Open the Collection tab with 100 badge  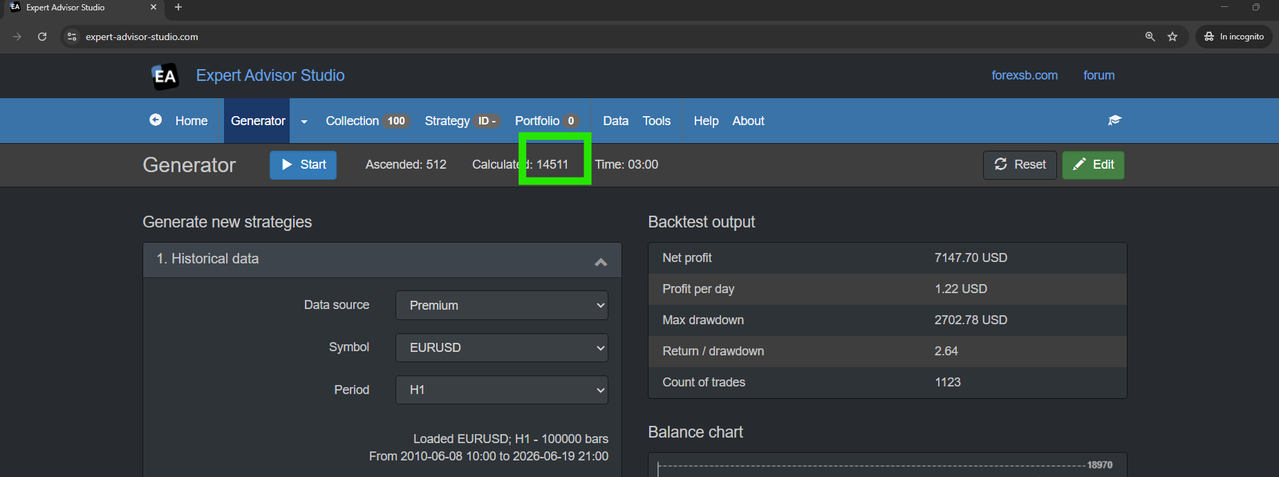click(367, 121)
